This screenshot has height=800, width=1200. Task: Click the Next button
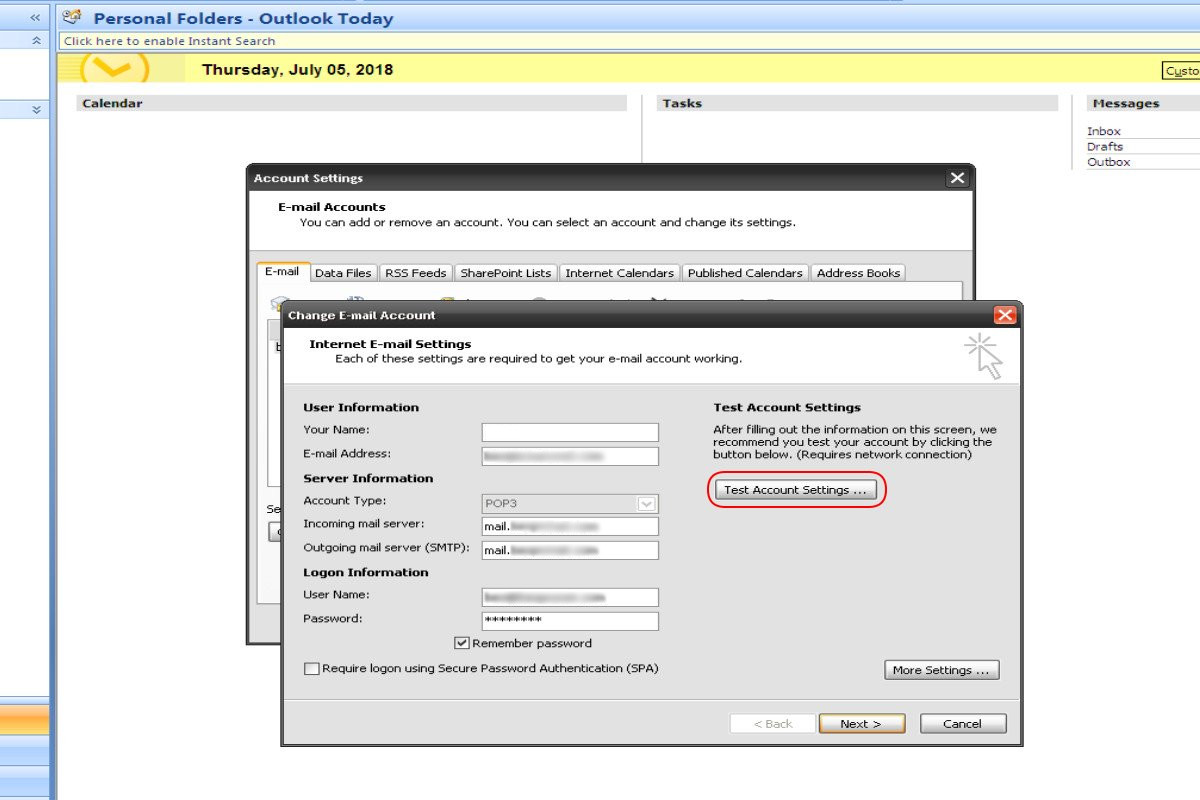tap(861, 724)
